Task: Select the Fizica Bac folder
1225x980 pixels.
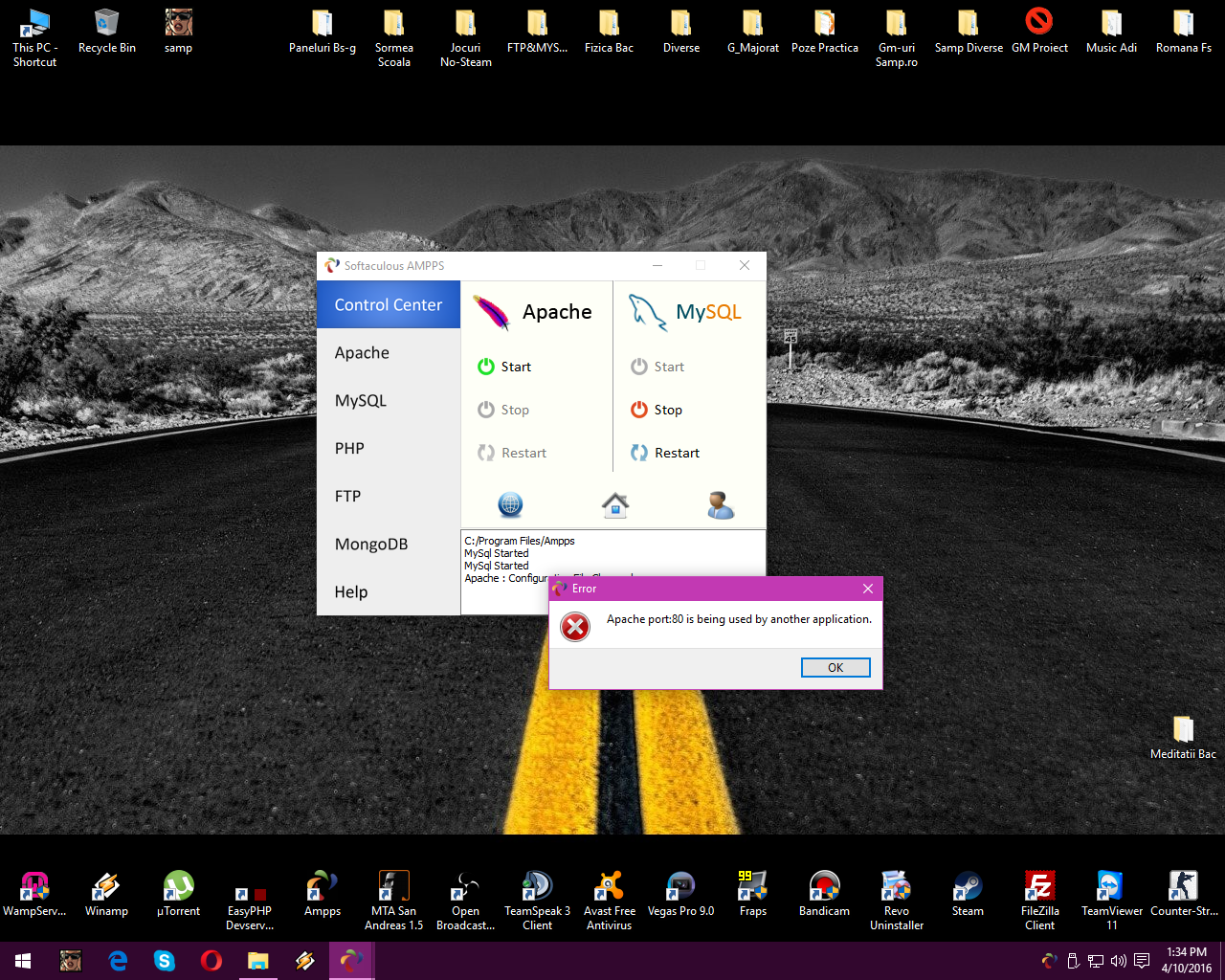Action: (x=610, y=32)
